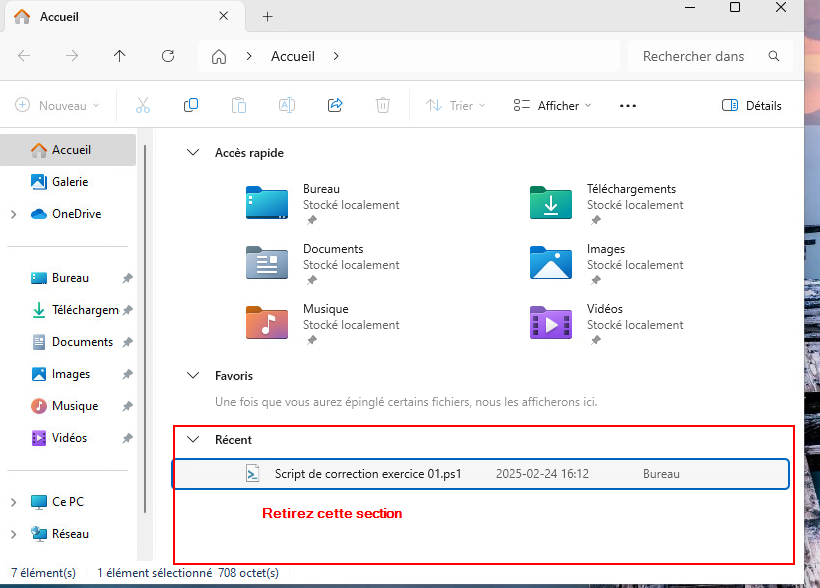Expand the chevron after the home icon
The image size is (820, 588).
[x=249, y=56]
